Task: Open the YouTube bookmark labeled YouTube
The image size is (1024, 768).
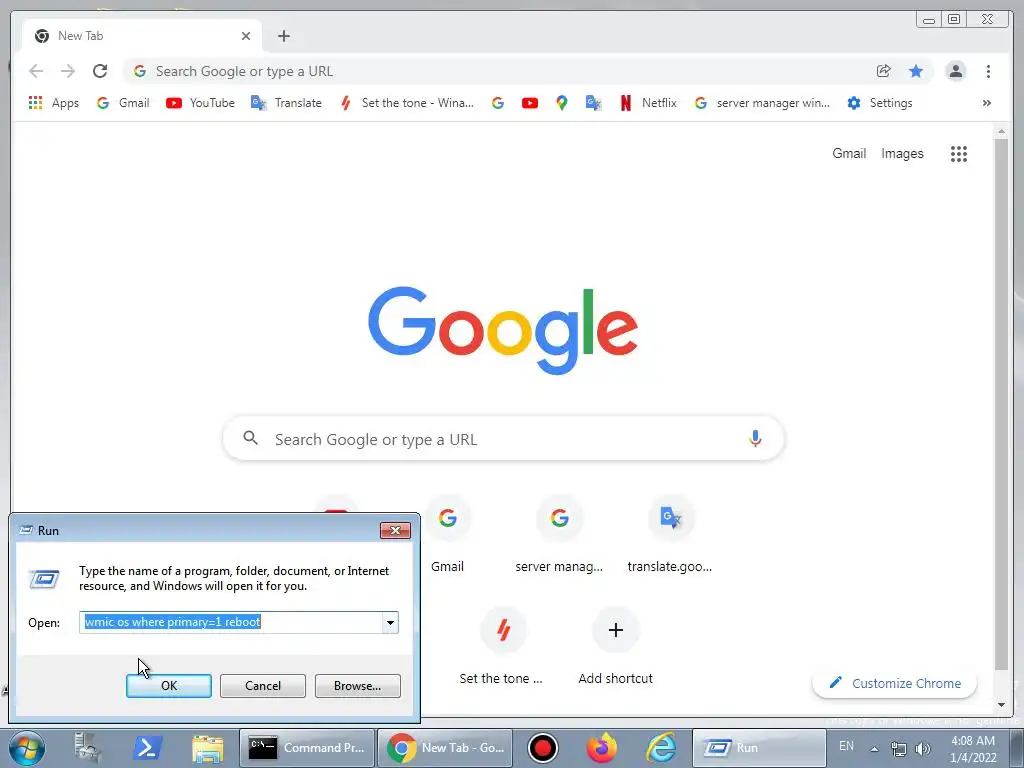Action: pos(200,103)
